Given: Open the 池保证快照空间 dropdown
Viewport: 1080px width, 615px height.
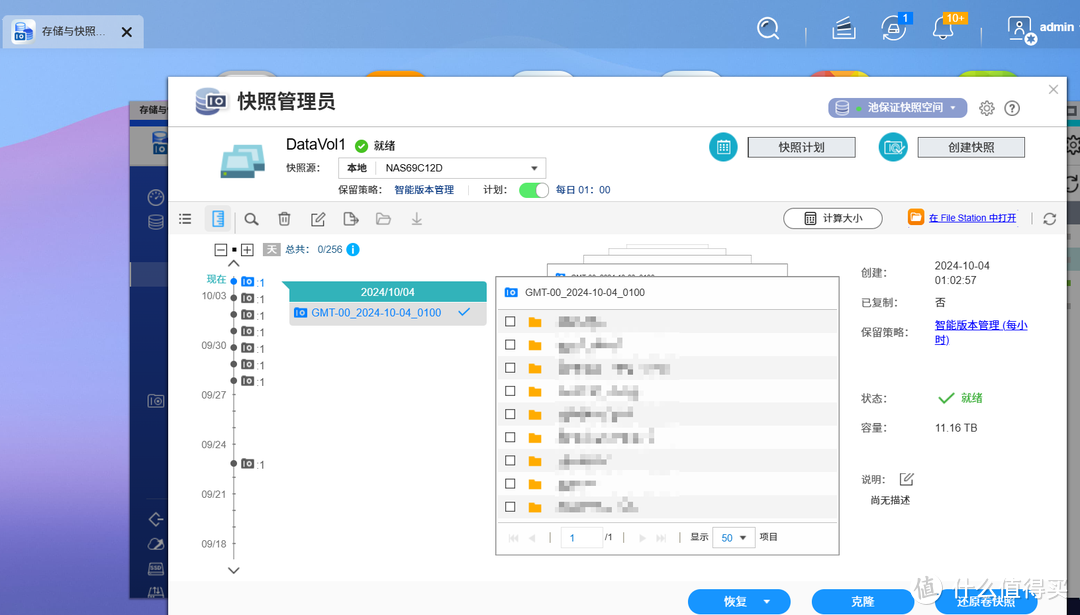Looking at the screenshot, I should 897,108.
